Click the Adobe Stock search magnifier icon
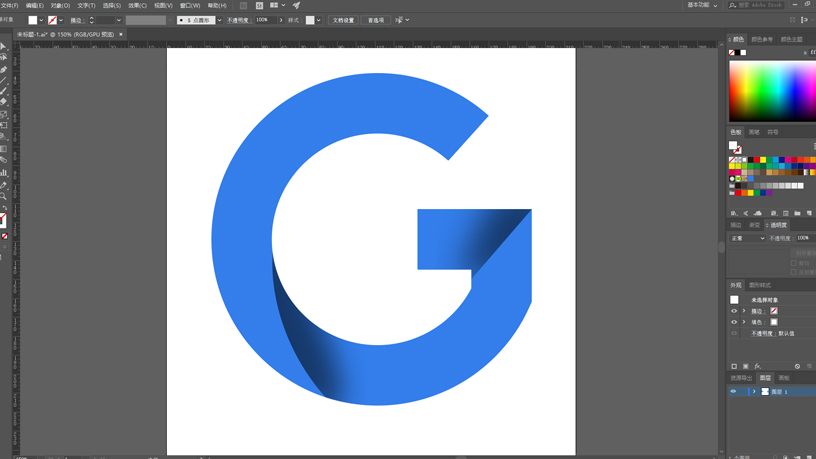The width and height of the screenshot is (816, 459). 732,5
